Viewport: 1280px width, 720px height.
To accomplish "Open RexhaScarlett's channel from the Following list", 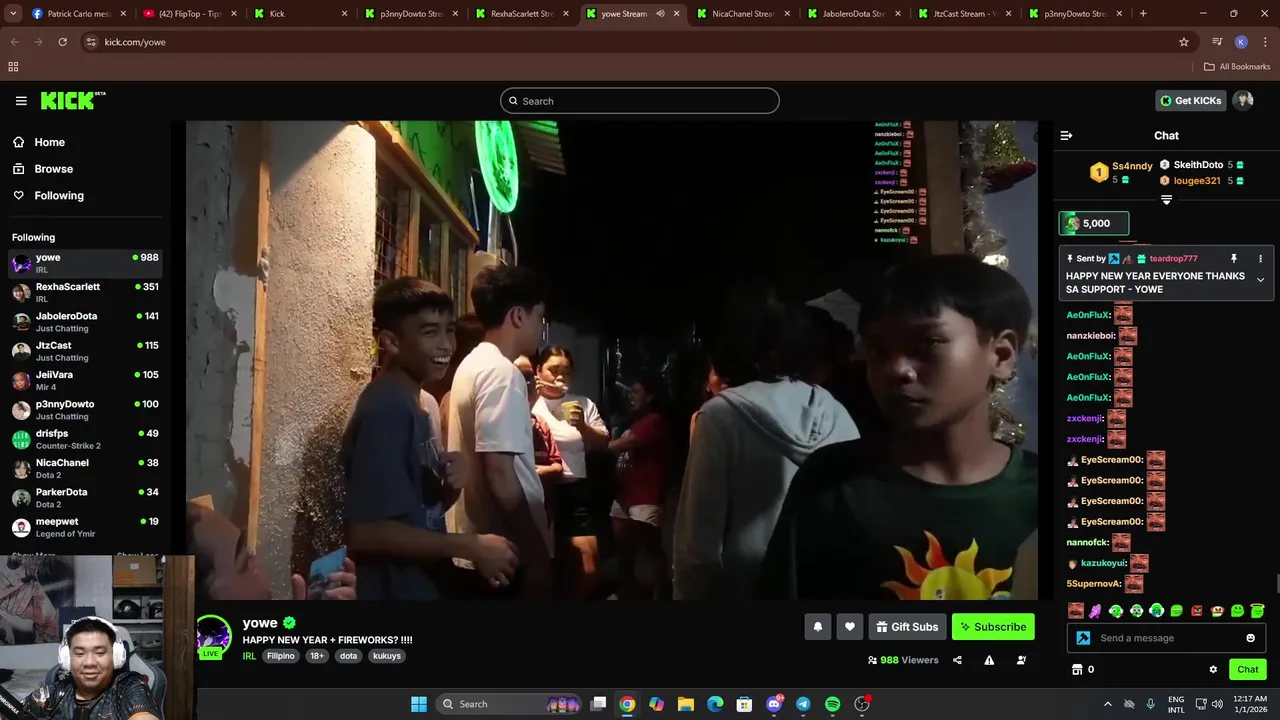I will pyautogui.click(x=85, y=292).
